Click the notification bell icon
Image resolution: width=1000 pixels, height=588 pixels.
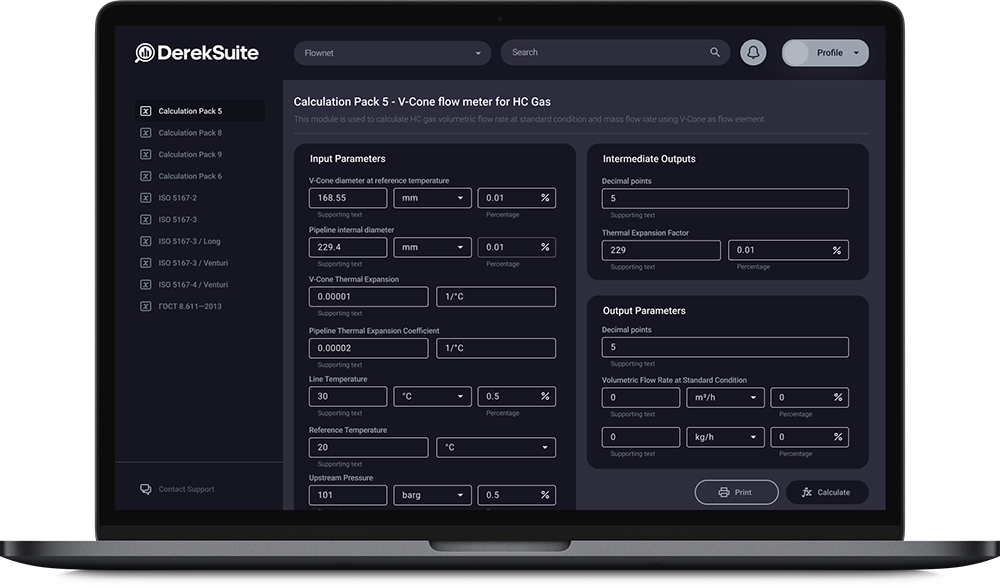coord(753,53)
